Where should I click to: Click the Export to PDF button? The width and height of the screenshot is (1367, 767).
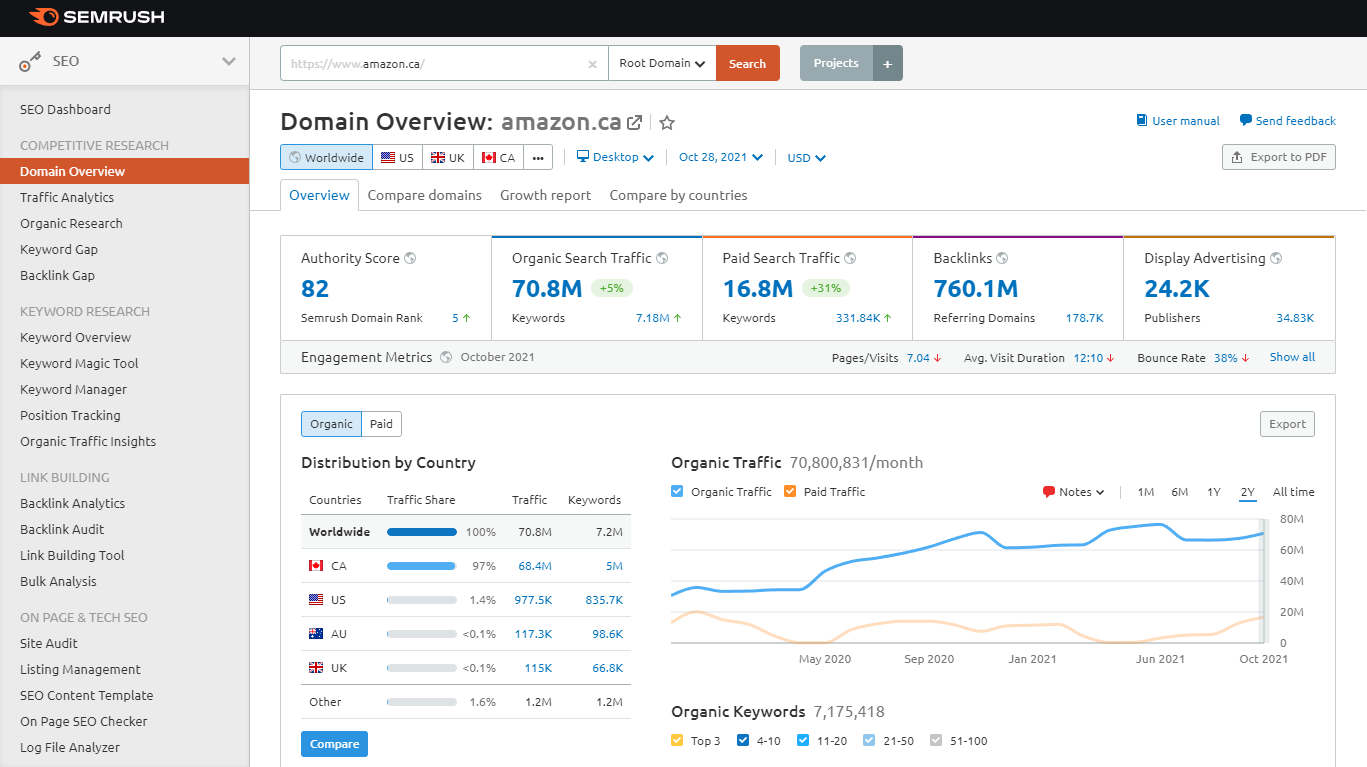[x=1278, y=157]
